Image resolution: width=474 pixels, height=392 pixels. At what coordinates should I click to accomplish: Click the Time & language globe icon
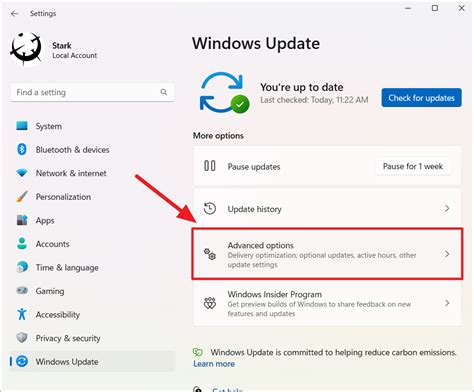(22, 267)
